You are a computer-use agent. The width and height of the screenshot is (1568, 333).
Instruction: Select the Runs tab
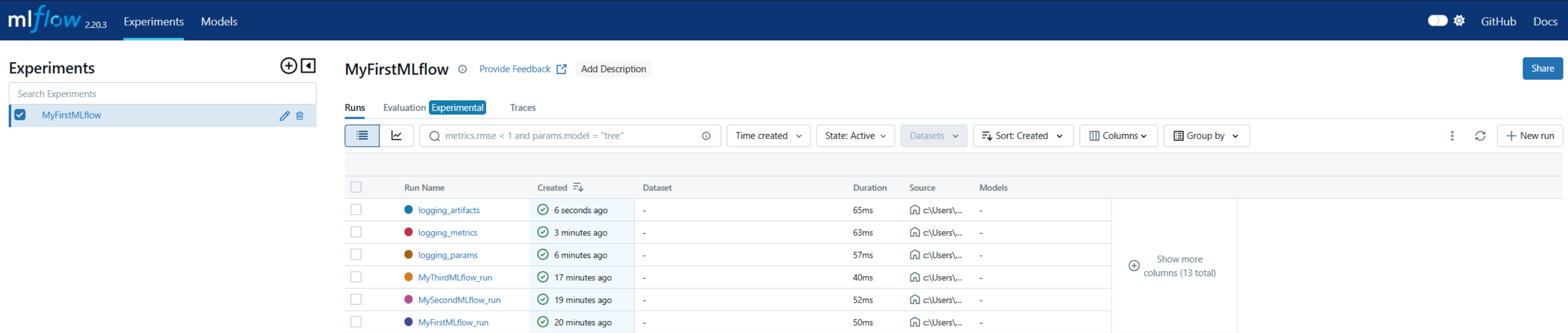click(355, 108)
